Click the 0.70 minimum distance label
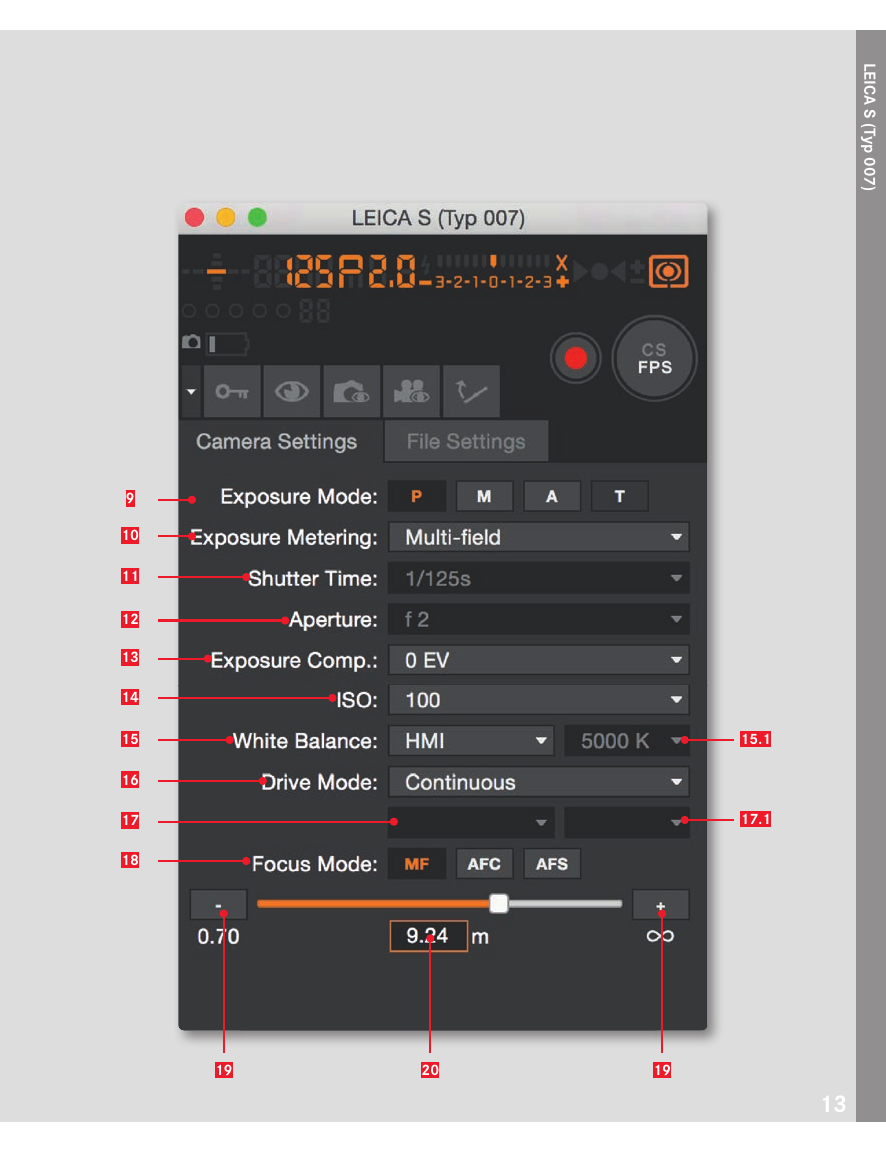Image resolution: width=886 pixels, height=1152 pixels. click(218, 937)
